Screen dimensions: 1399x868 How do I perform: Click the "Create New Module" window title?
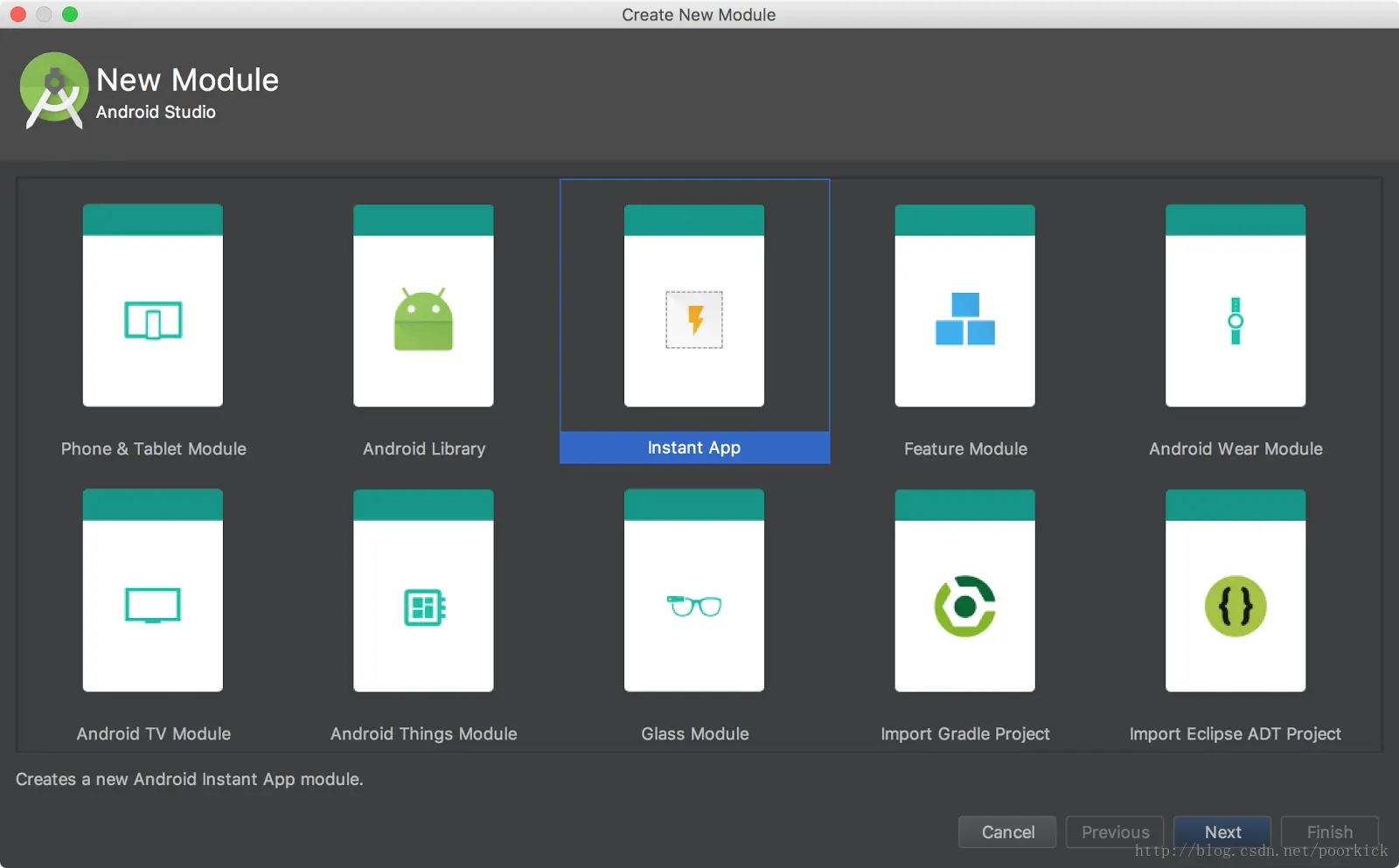(699, 15)
